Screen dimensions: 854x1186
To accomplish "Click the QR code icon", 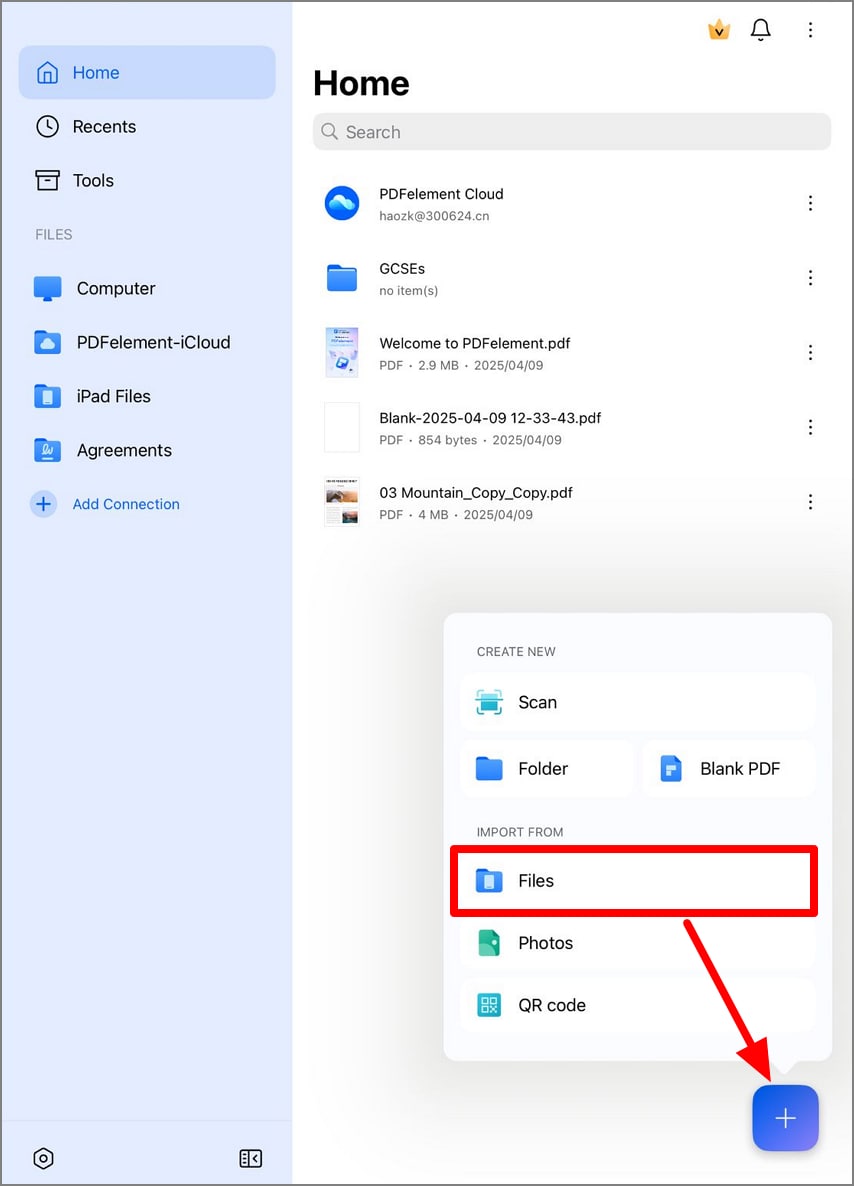I will pos(489,1004).
